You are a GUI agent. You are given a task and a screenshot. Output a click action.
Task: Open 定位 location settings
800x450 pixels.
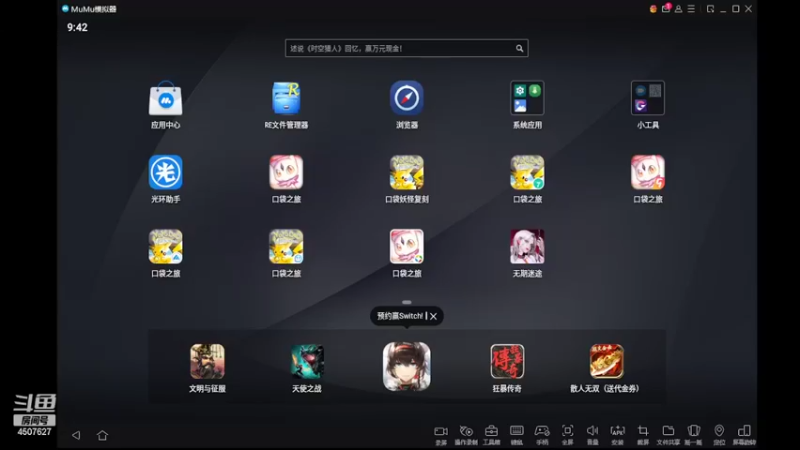click(719, 435)
